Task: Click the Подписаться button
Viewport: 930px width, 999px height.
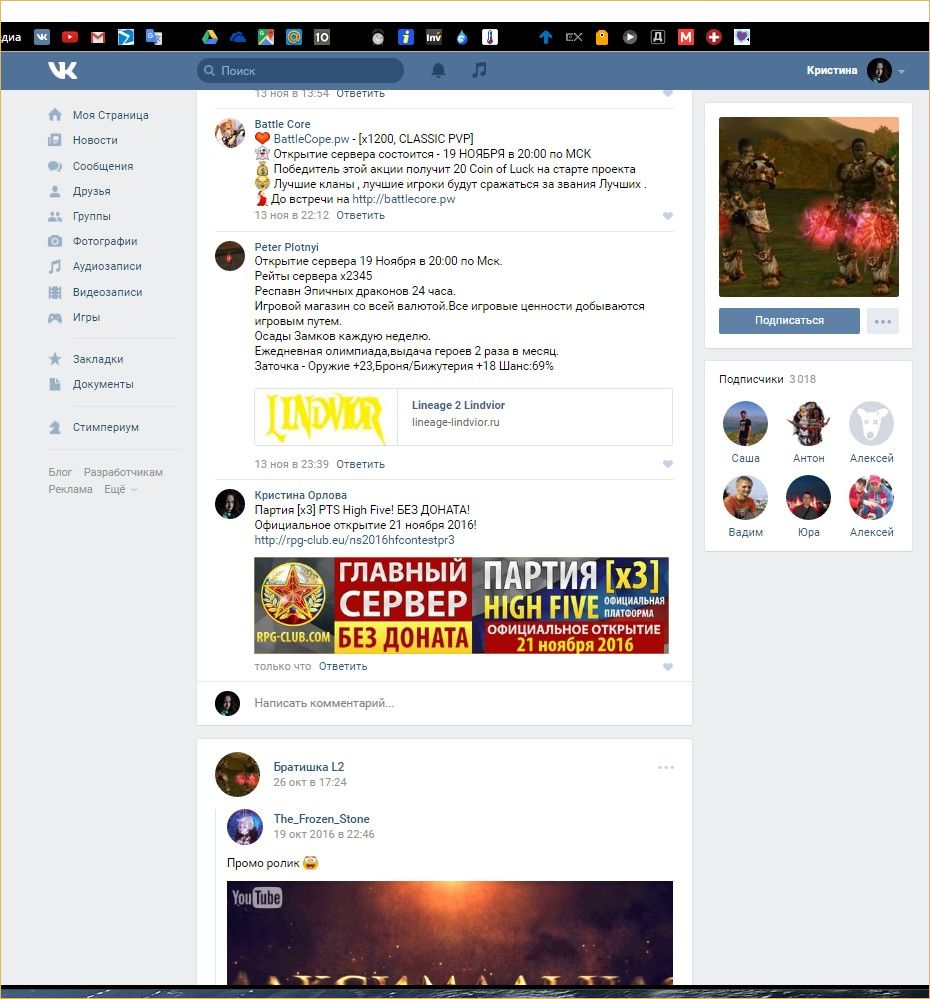Action: tap(789, 320)
